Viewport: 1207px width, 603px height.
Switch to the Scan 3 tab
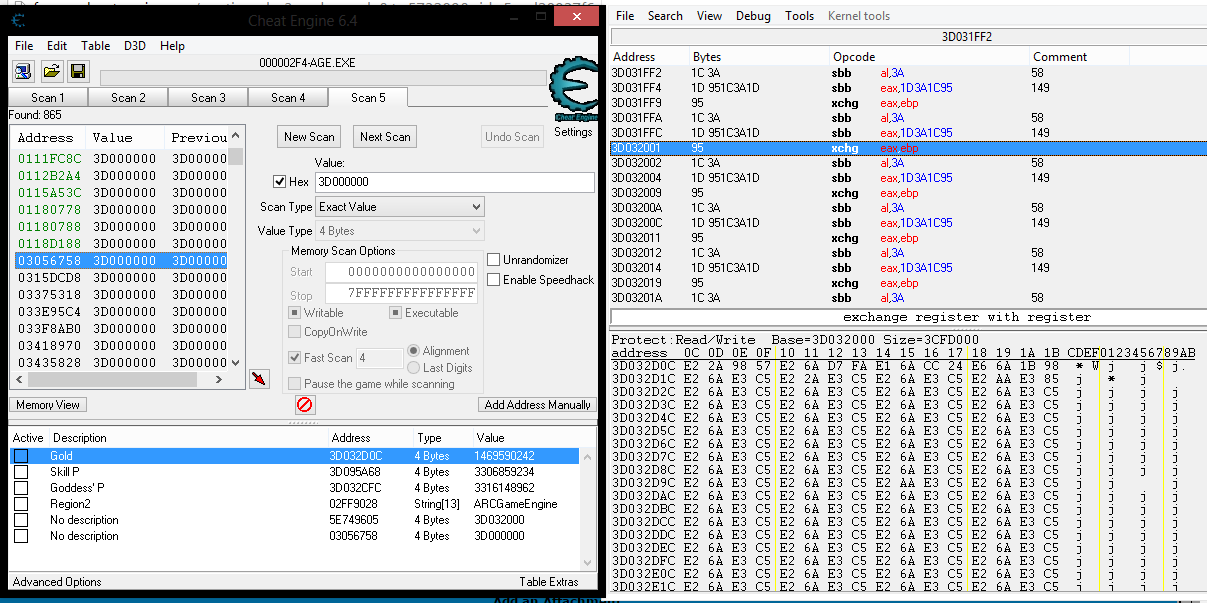pyautogui.click(x=208, y=97)
